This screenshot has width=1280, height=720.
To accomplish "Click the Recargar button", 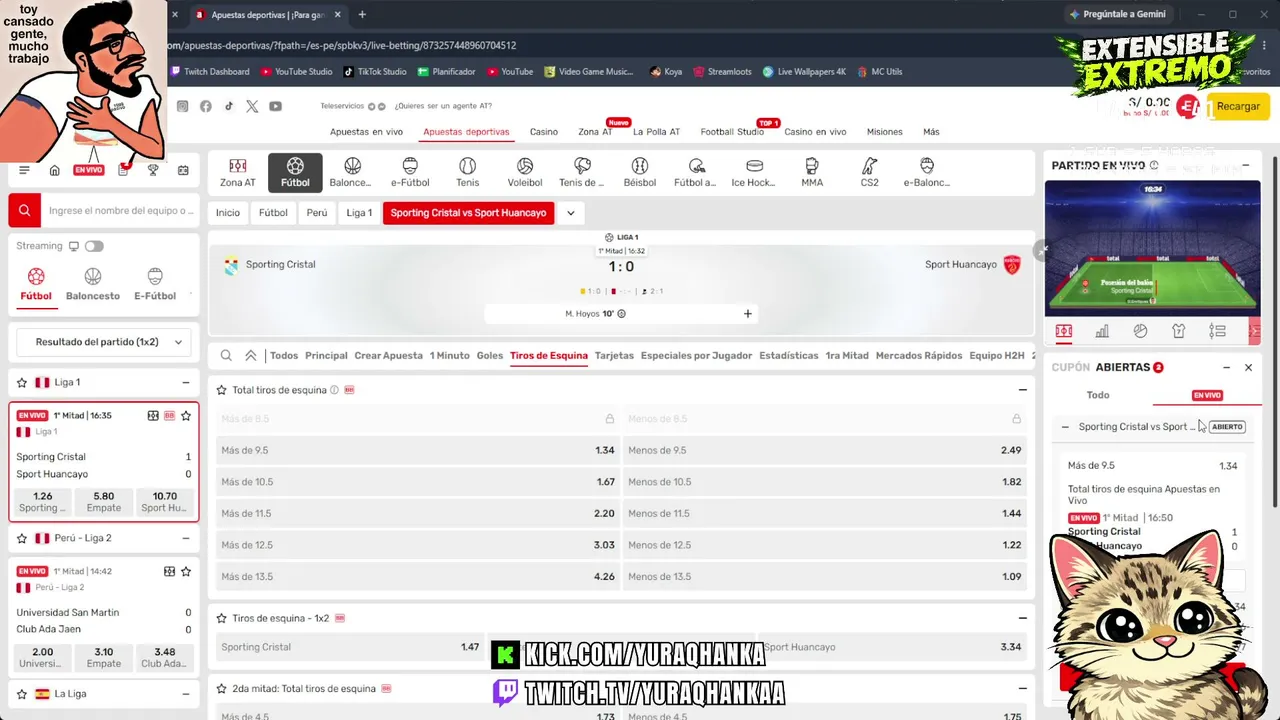I will tap(1238, 107).
